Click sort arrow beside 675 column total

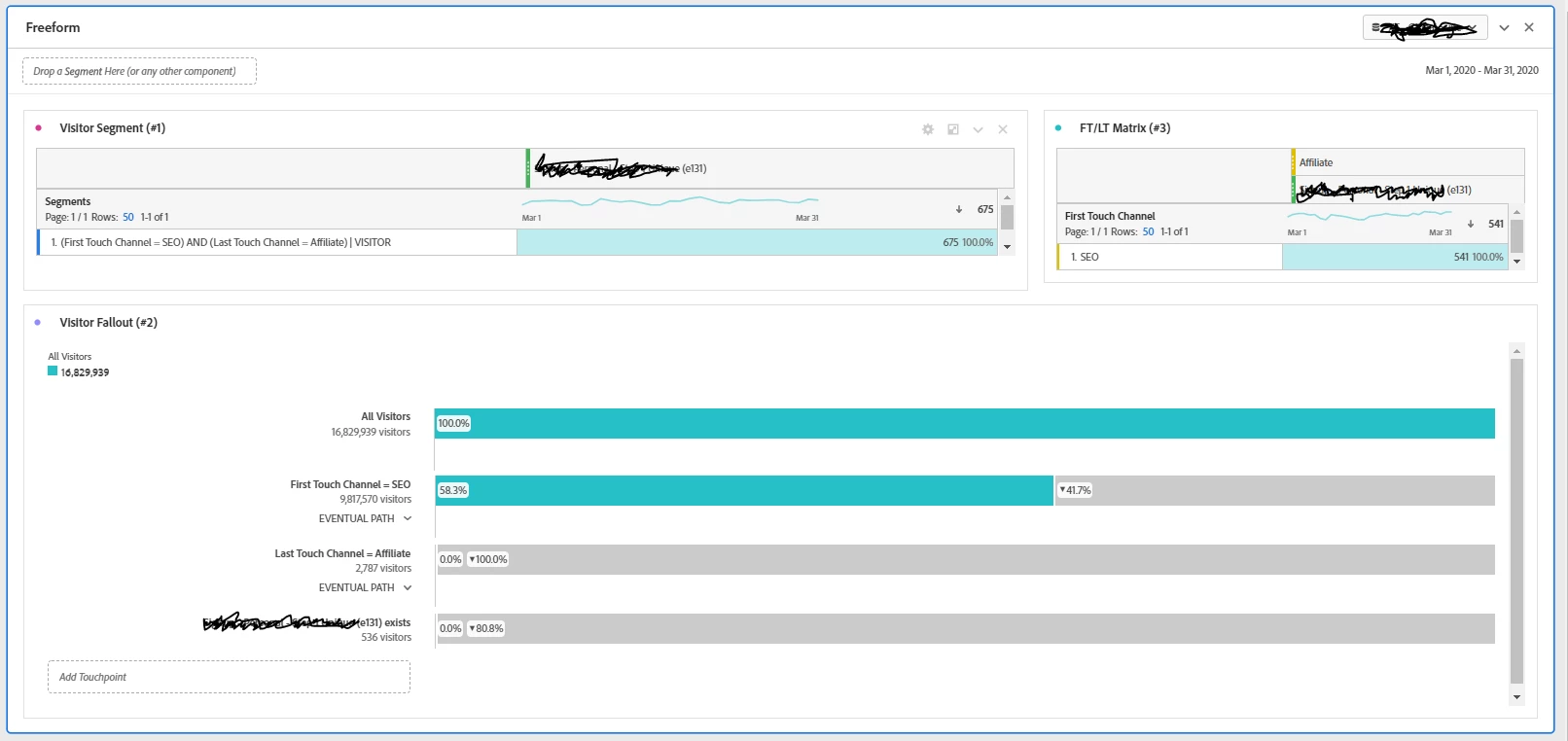click(x=958, y=209)
